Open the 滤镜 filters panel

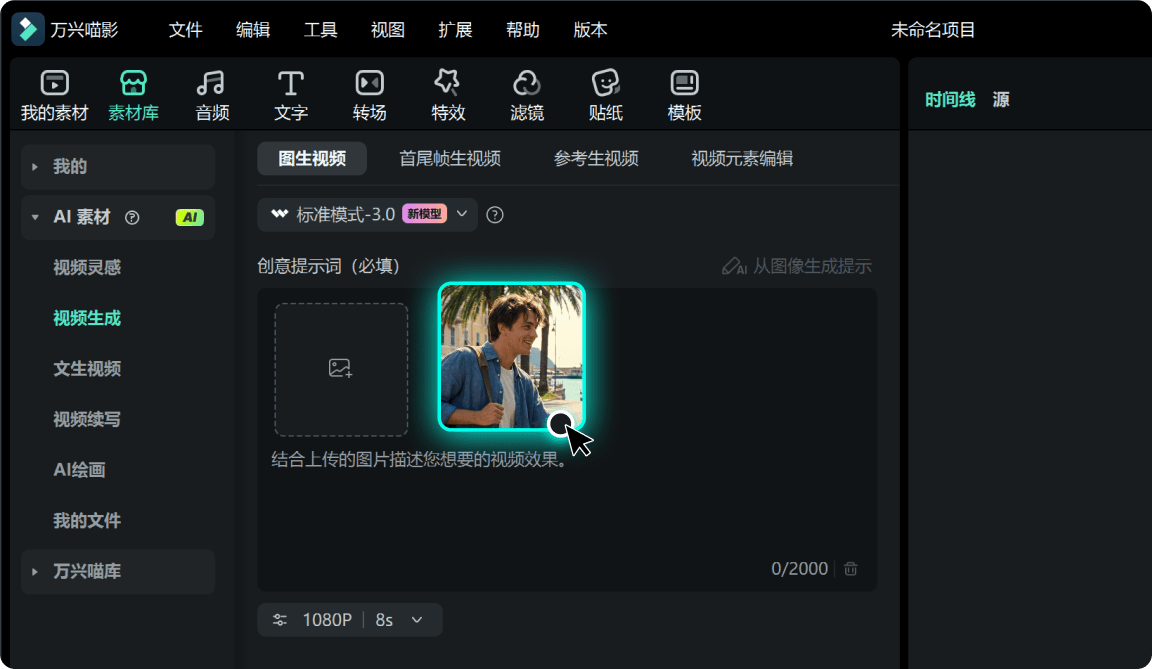tap(527, 95)
